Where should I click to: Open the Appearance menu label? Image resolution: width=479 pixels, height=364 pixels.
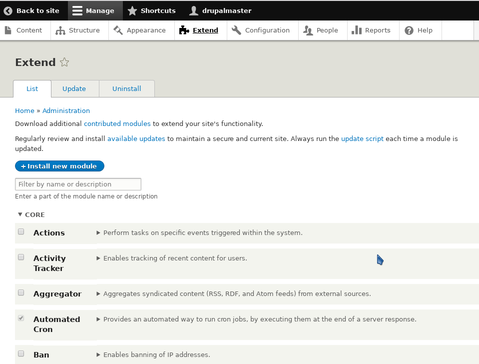click(146, 30)
